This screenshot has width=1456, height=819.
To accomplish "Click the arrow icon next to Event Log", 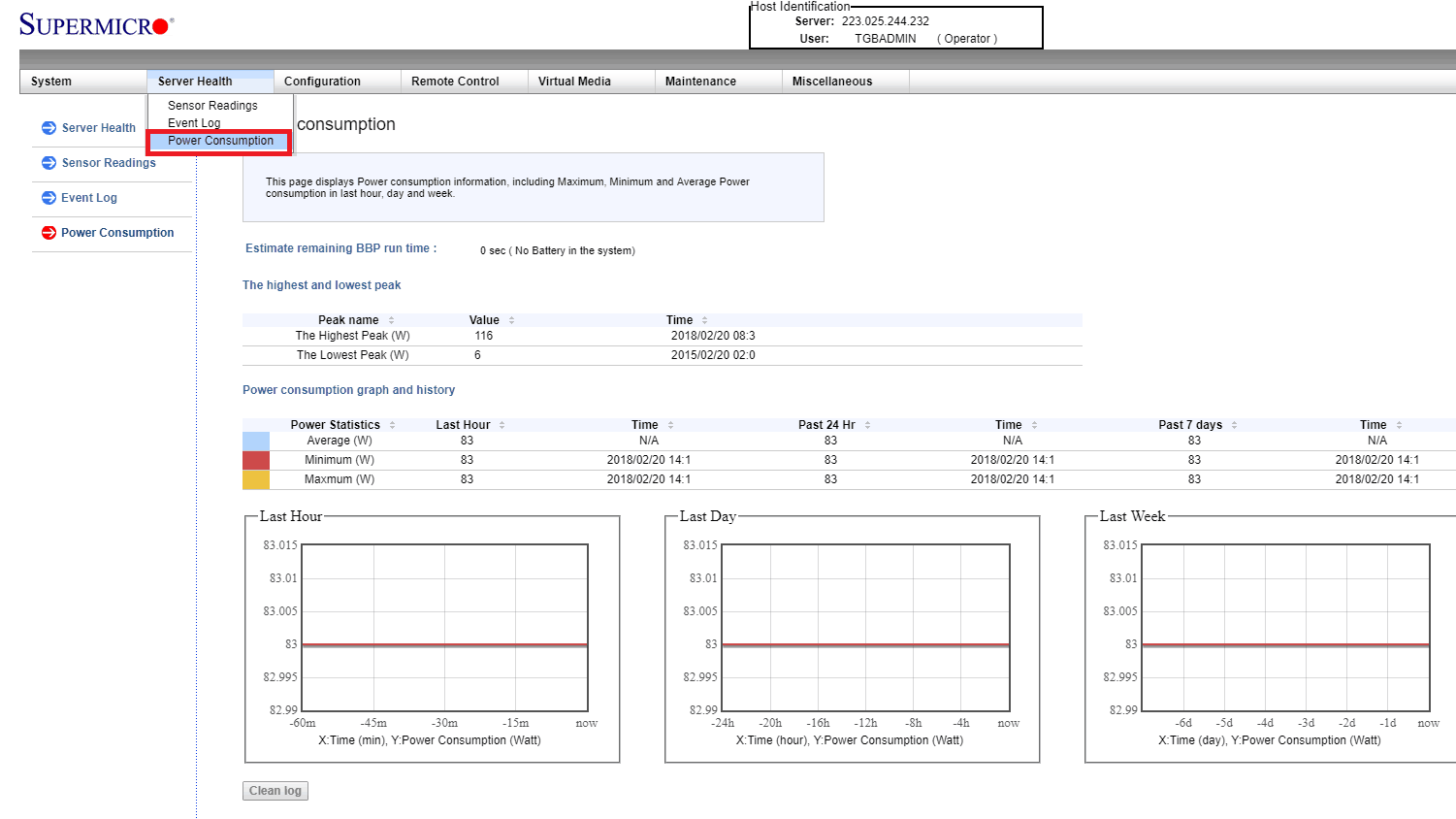I will (x=49, y=198).
